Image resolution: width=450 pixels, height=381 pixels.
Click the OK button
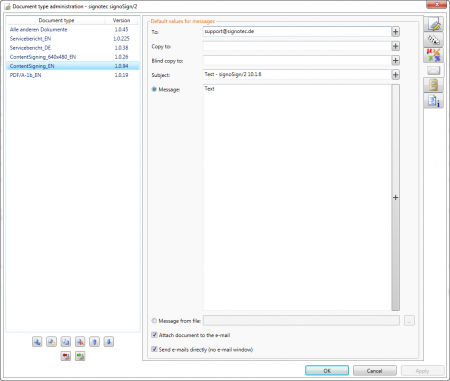[327, 371]
